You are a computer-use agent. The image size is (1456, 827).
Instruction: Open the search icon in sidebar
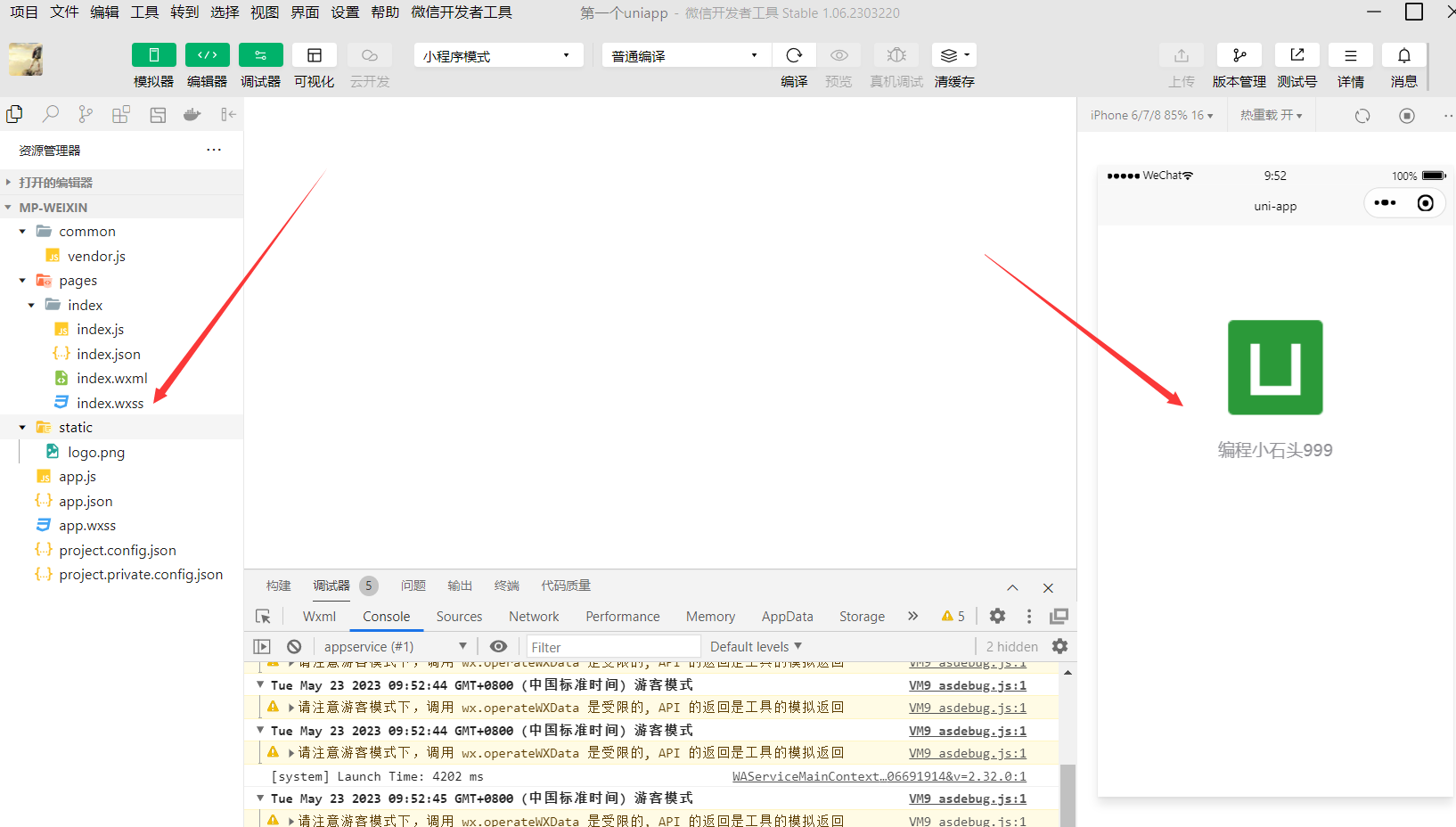51,114
